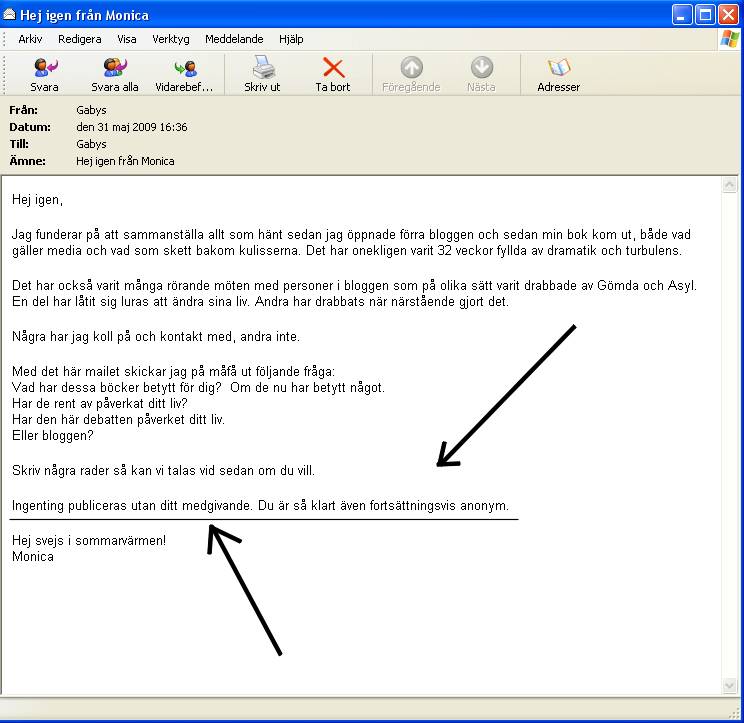Screen dimensions: 744x723
Task: Click the line 'Har de rent av påverkat ditt liv?'
Action: [x=100, y=403]
